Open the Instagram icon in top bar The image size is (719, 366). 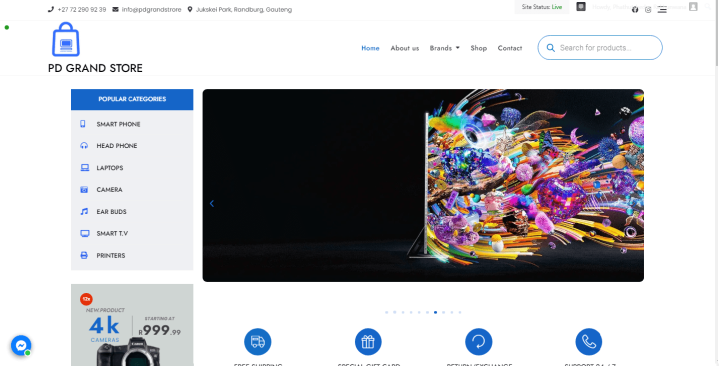tap(648, 10)
